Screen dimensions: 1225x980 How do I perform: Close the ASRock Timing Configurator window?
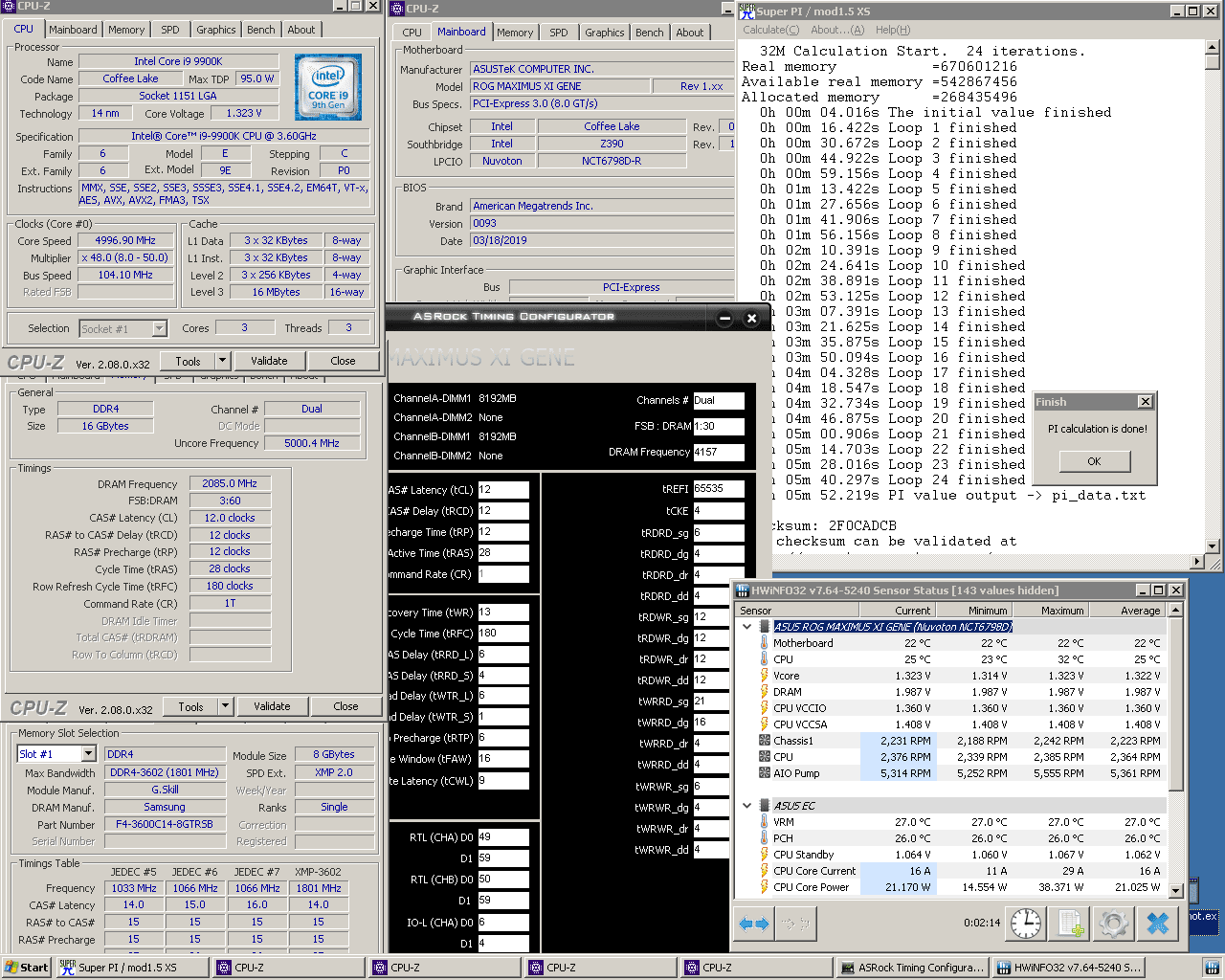tap(751, 319)
